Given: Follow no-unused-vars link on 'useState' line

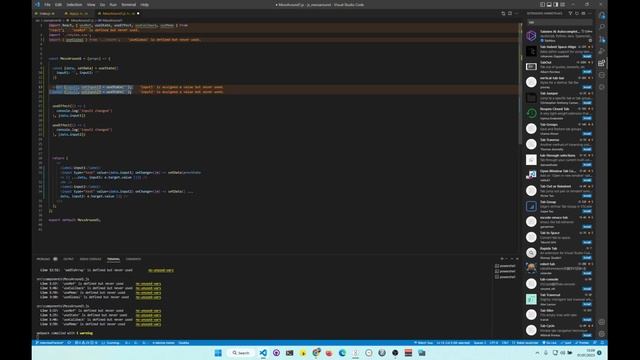Looking at the screenshot, I should tap(148, 315).
